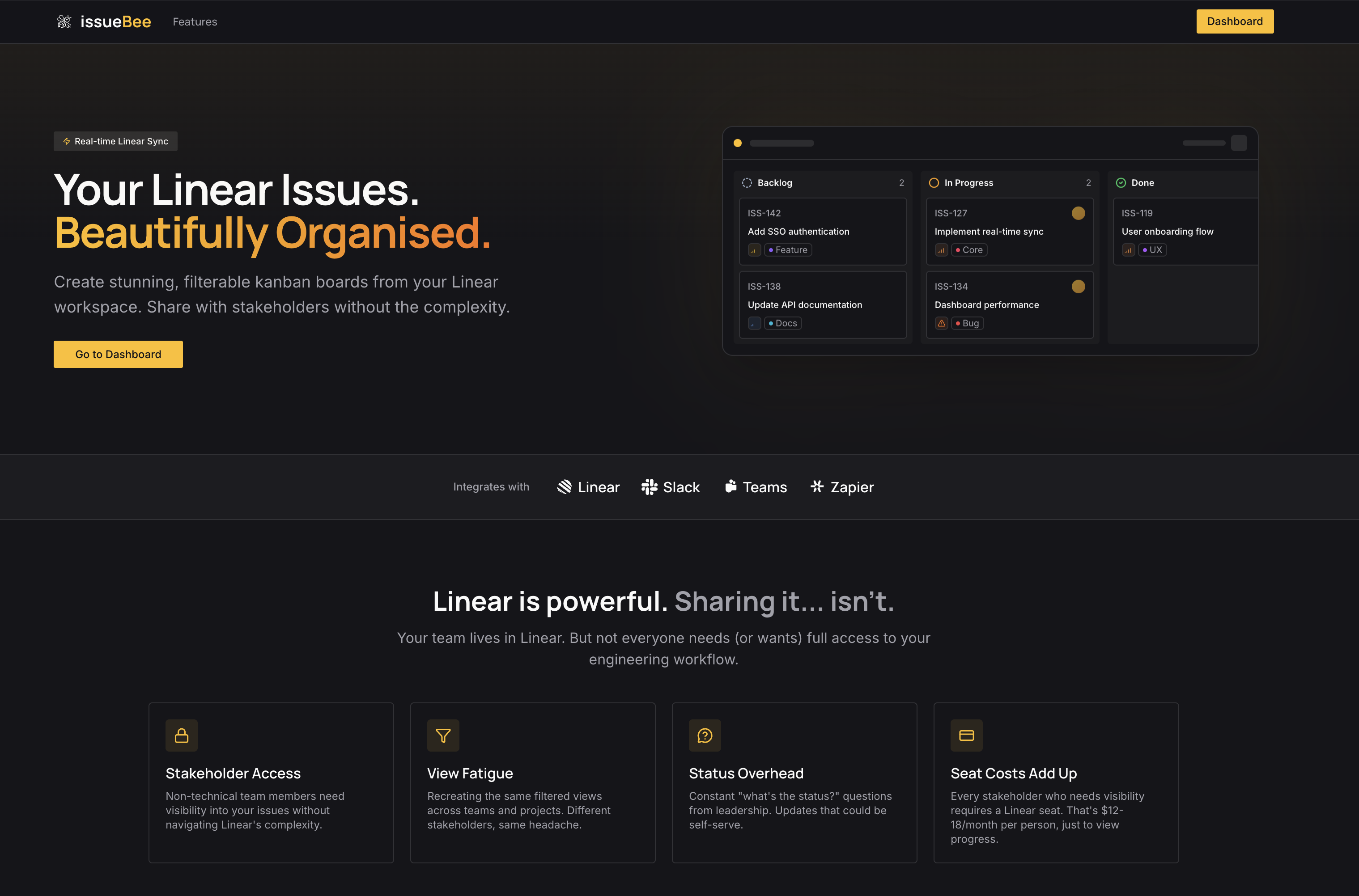
Task: Open the Features nav menu item
Action: pos(195,22)
